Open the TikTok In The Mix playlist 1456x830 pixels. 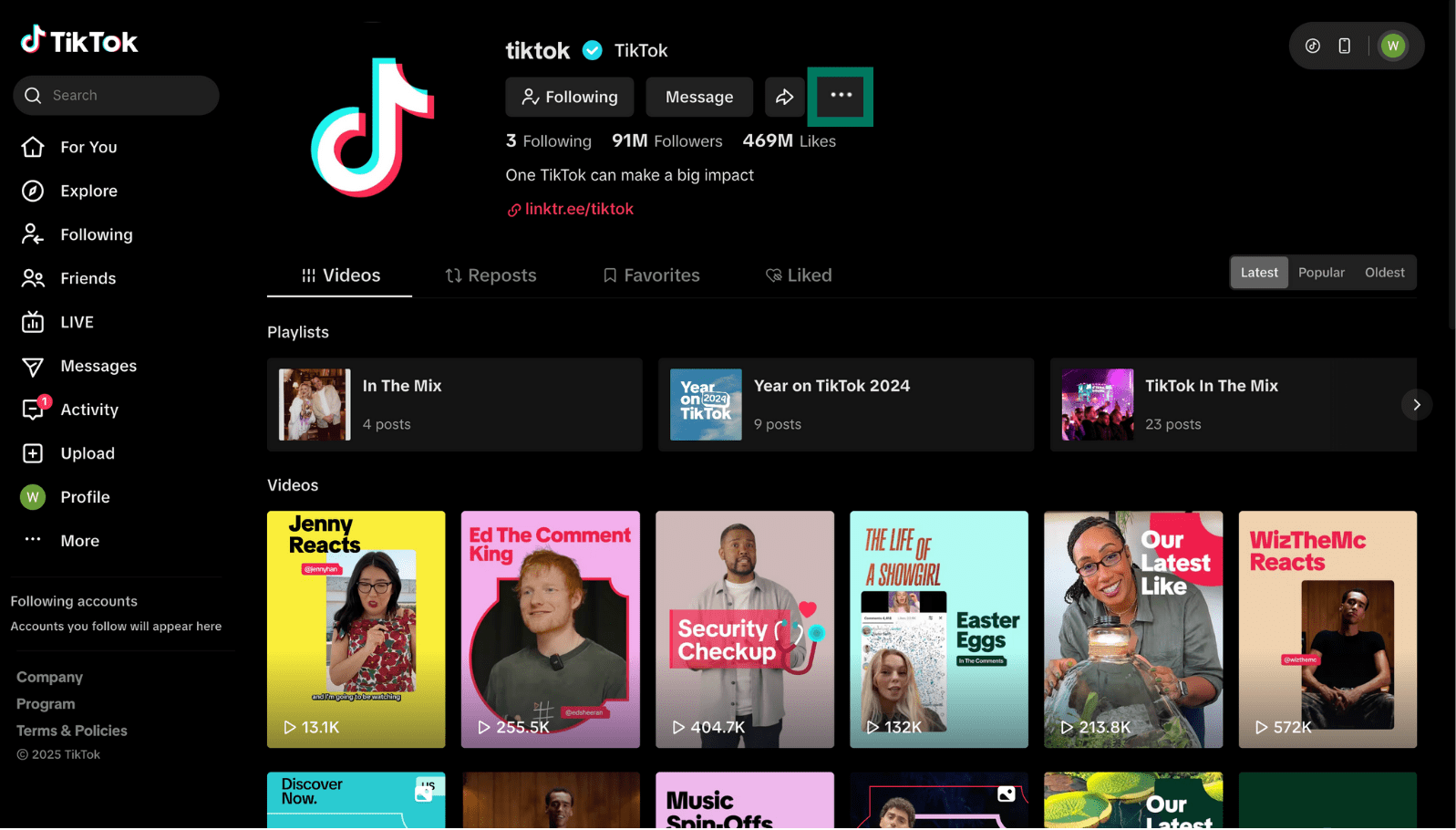(x=1234, y=405)
